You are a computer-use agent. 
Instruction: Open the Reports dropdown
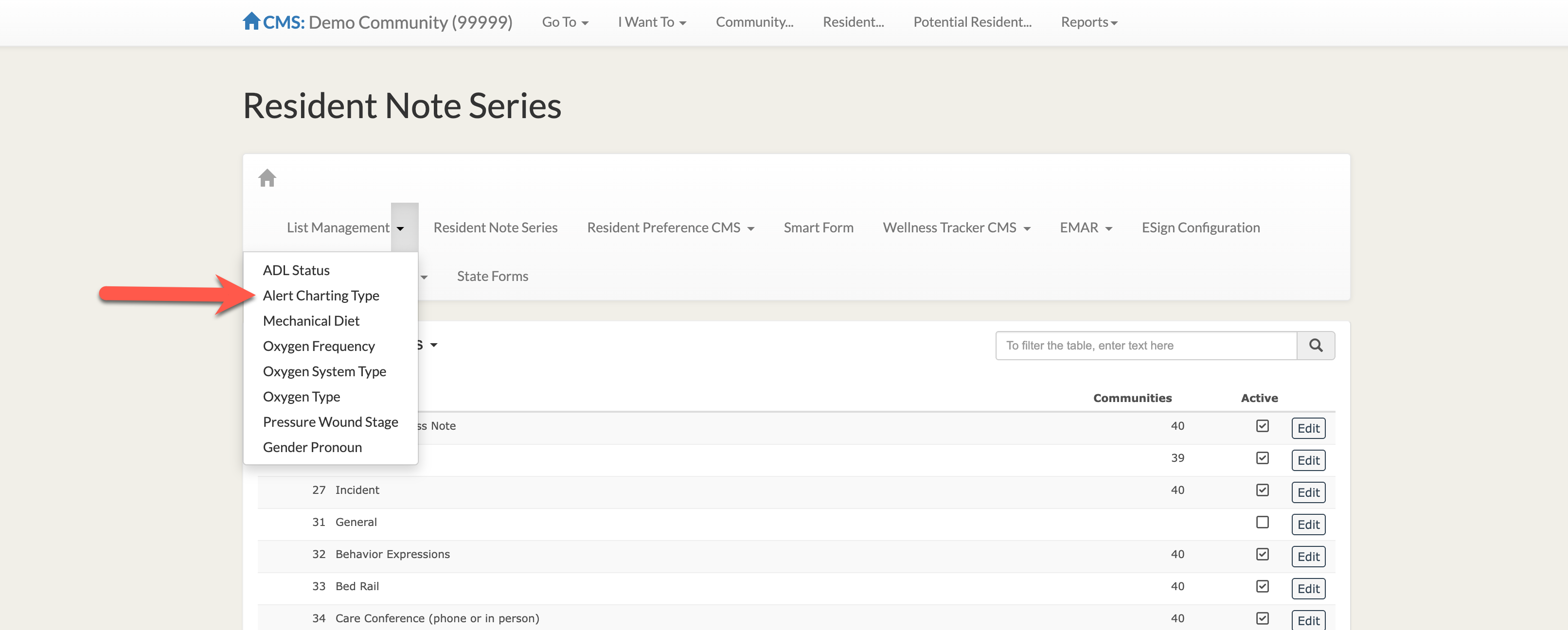pyautogui.click(x=1088, y=22)
